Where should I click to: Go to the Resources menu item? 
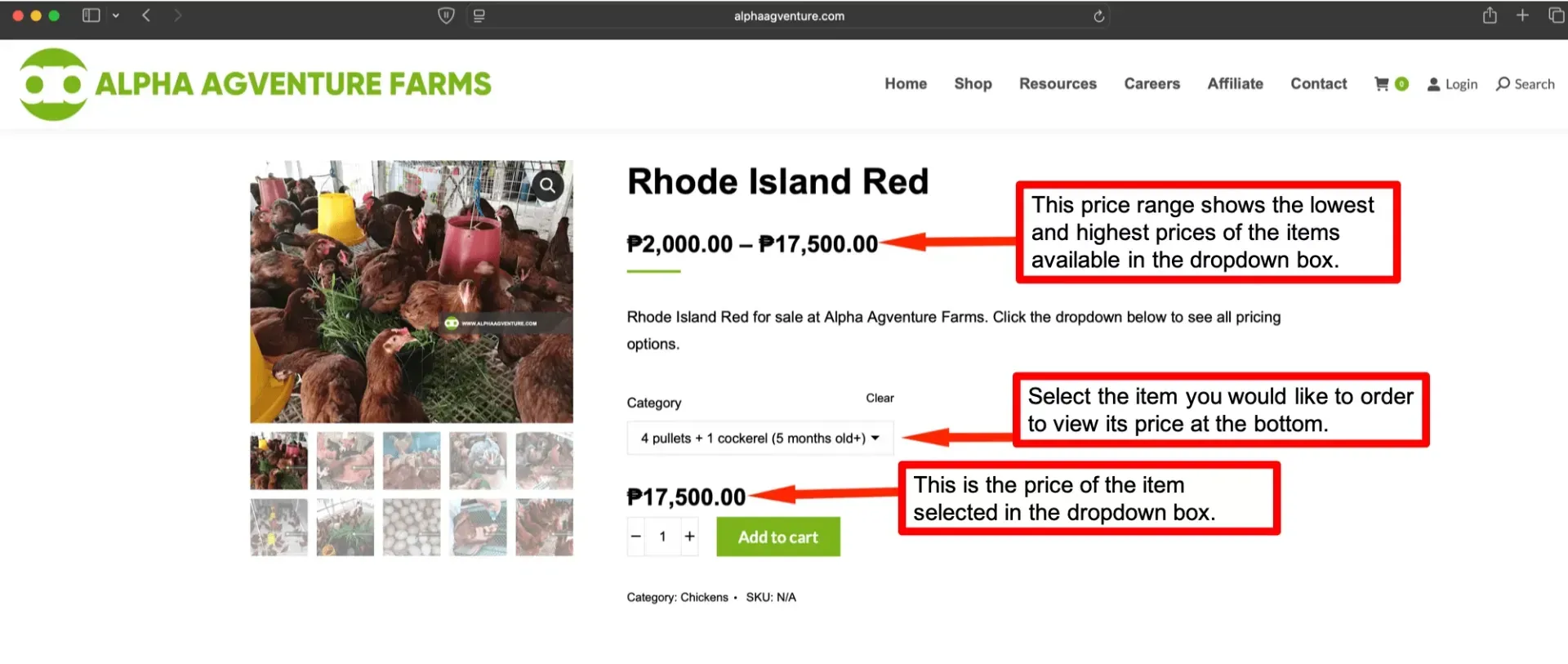pyautogui.click(x=1058, y=84)
